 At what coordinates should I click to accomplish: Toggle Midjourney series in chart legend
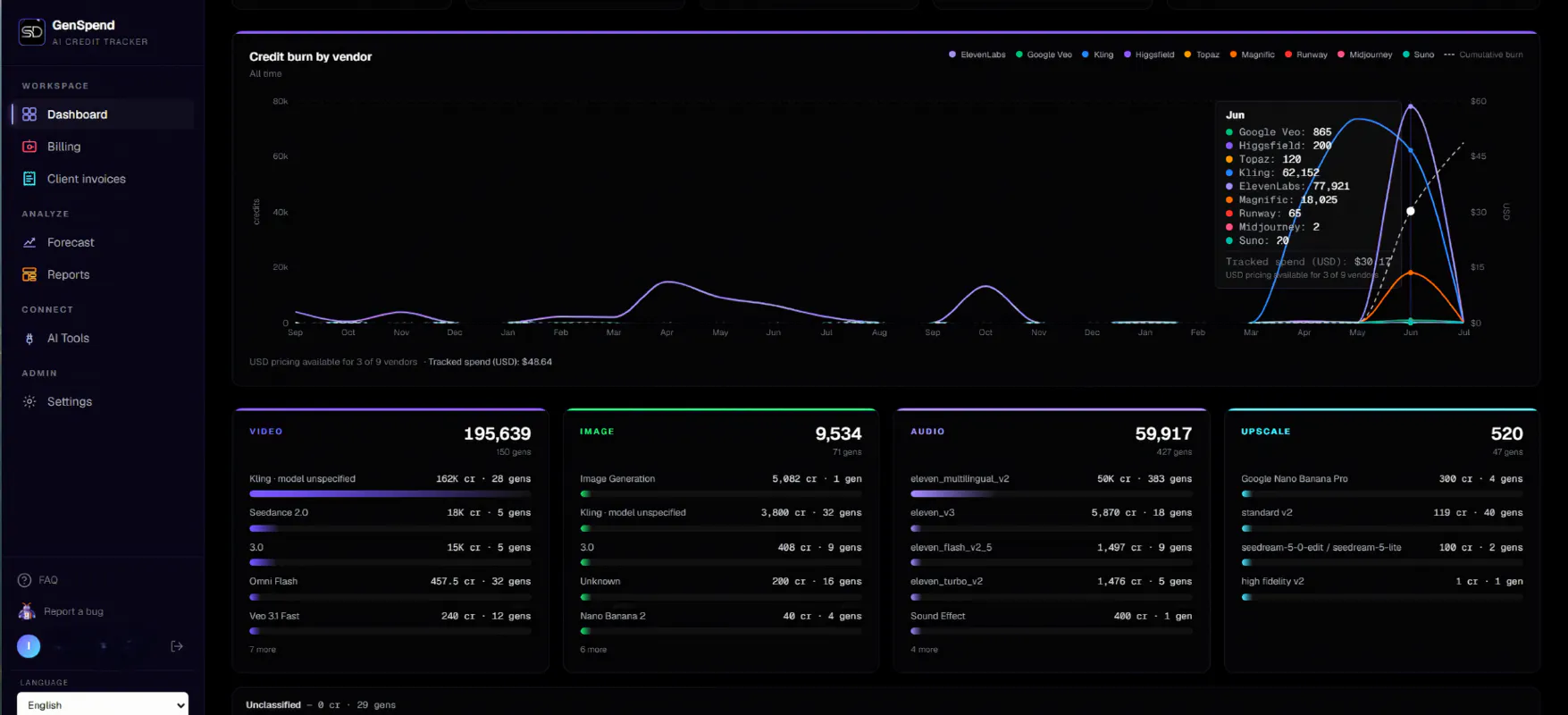point(1365,55)
